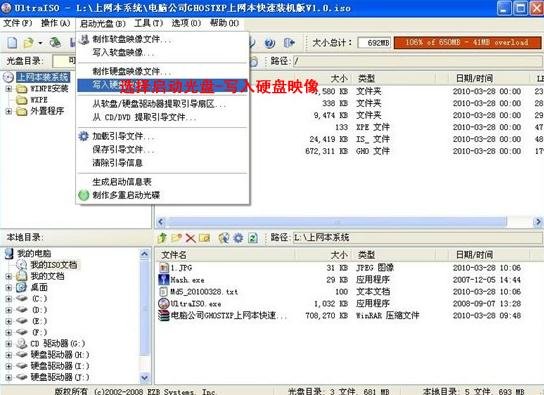Open the 选项(O) menu
This screenshot has width=544, height=395.
click(186, 23)
